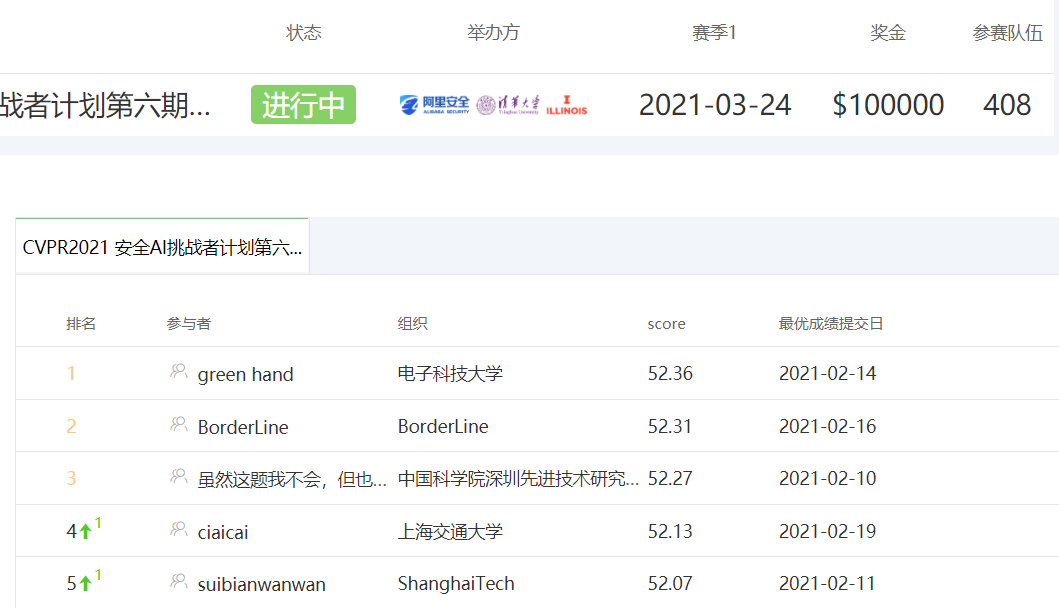
Task: Click submission date 2021-02-14
Action: pos(827,374)
